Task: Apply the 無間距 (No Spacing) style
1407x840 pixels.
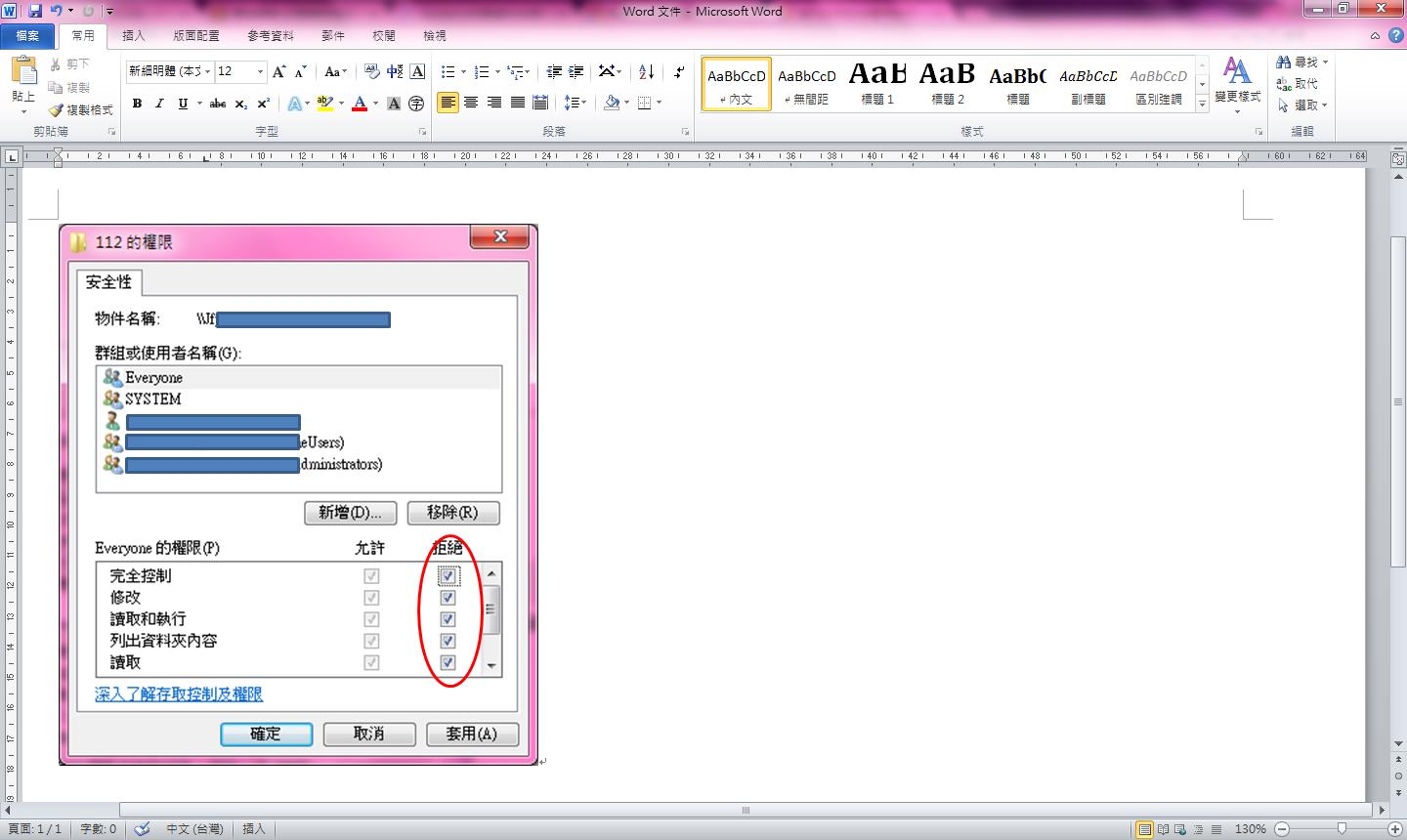Action: (807, 83)
